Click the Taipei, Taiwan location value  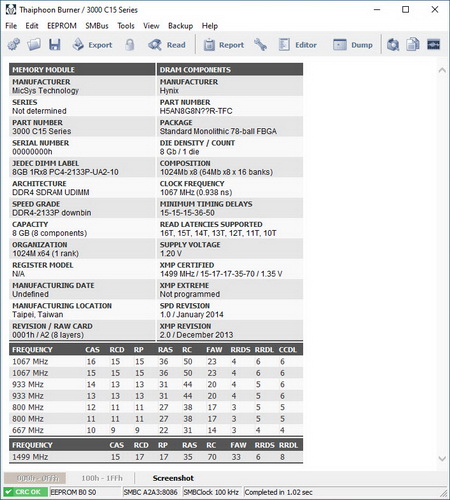pyautogui.click(x=38, y=314)
